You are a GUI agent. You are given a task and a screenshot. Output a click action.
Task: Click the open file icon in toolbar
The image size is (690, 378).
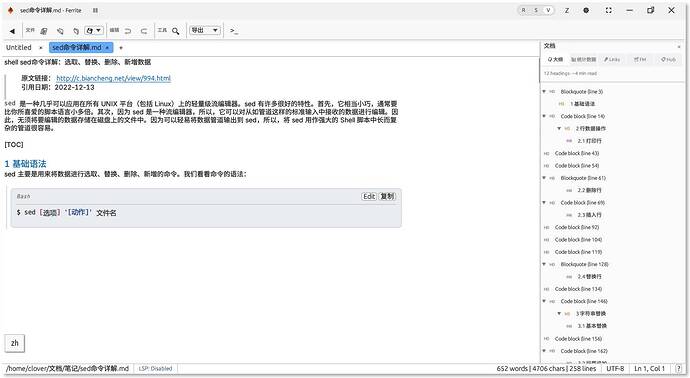(60, 31)
